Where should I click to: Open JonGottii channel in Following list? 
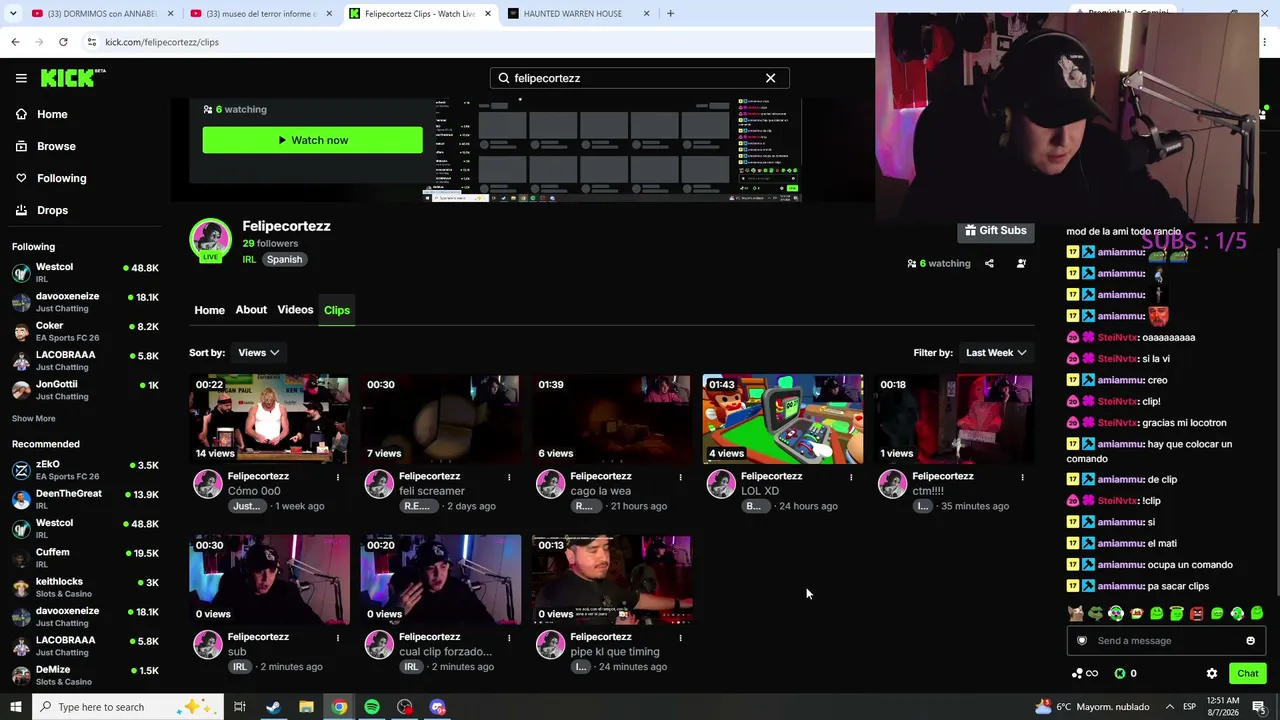tap(85, 390)
